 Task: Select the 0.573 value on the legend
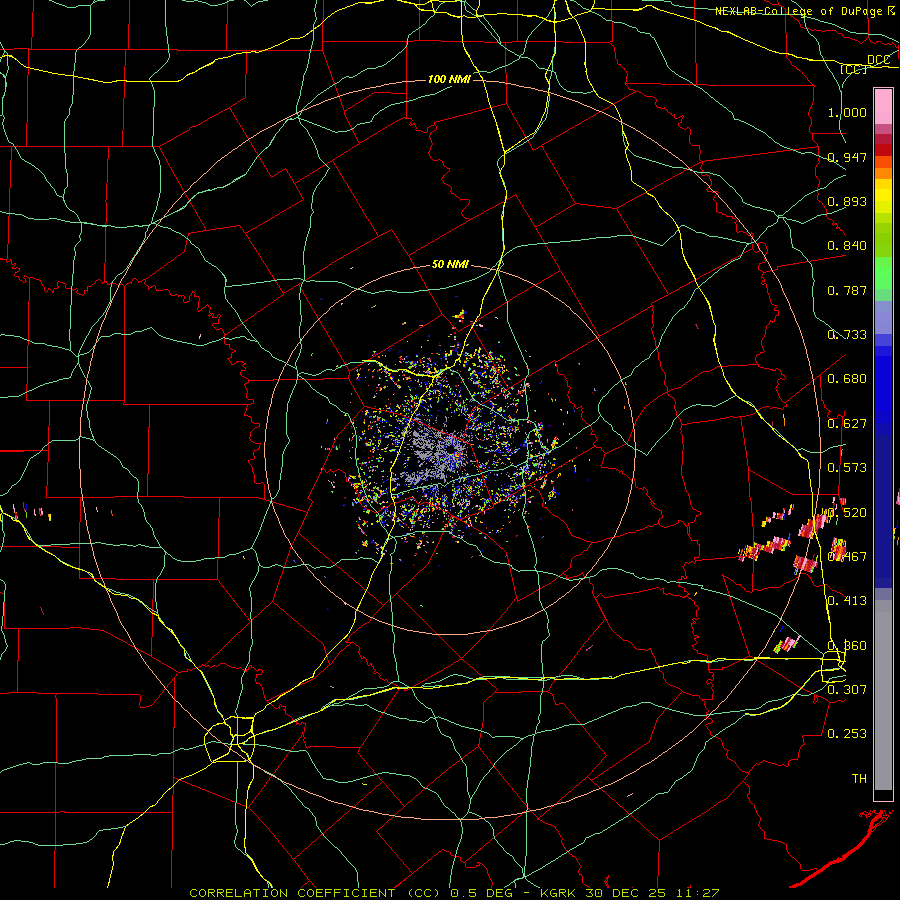(x=847, y=468)
